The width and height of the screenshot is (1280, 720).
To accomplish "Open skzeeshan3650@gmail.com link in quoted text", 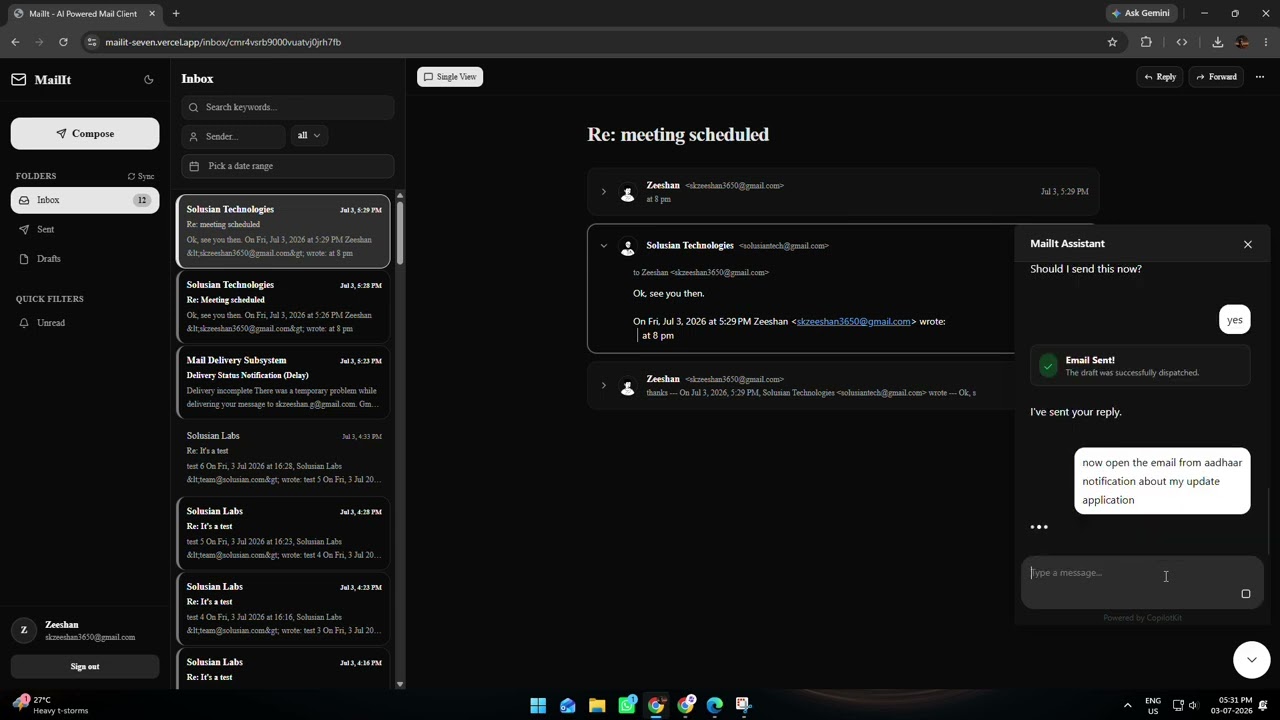I will coord(853,322).
